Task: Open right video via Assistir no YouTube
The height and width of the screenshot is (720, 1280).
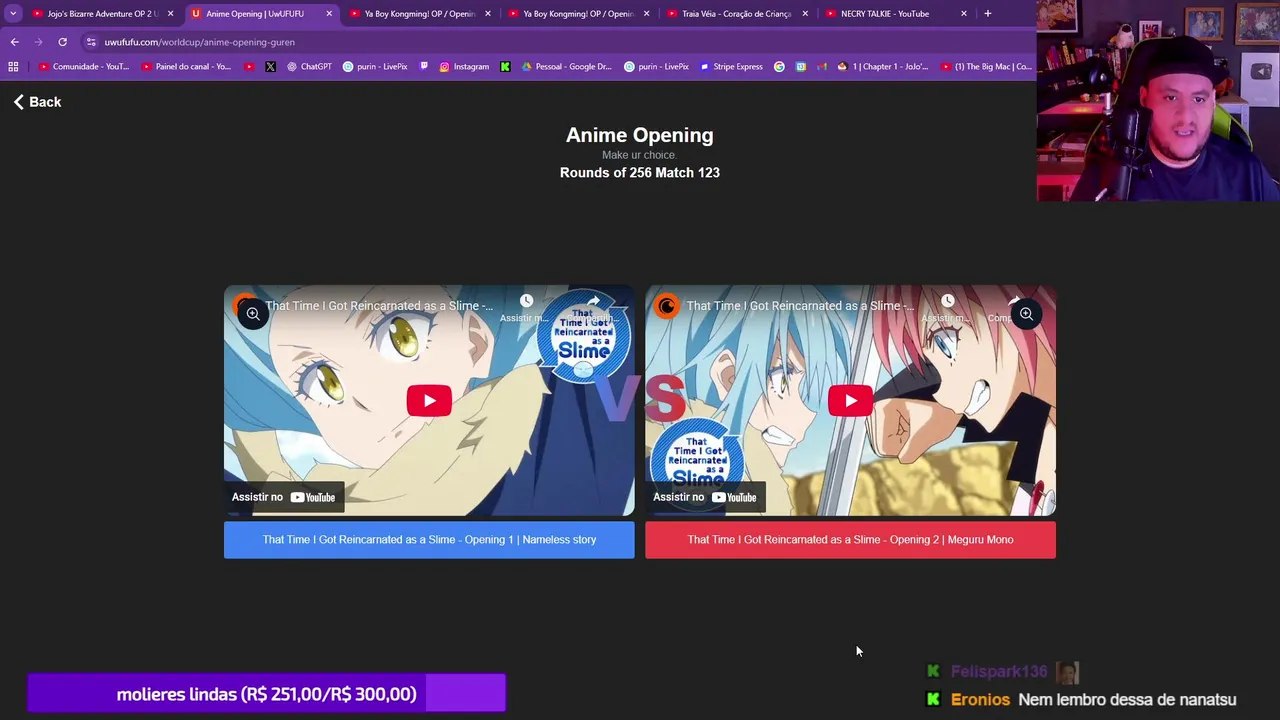Action: [706, 497]
